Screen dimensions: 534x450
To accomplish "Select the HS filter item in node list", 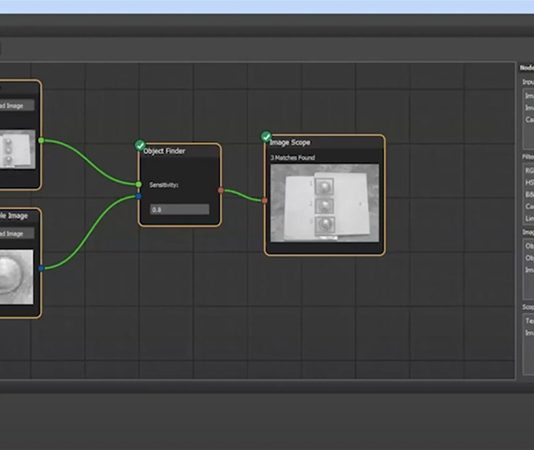I will [529, 183].
